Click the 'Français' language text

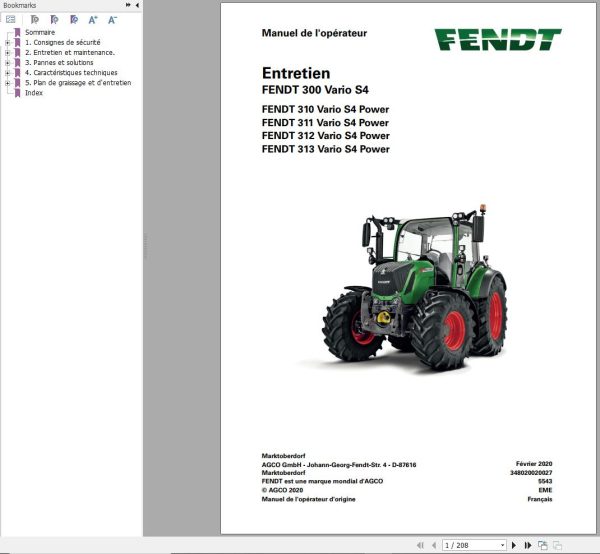[x=540, y=499]
